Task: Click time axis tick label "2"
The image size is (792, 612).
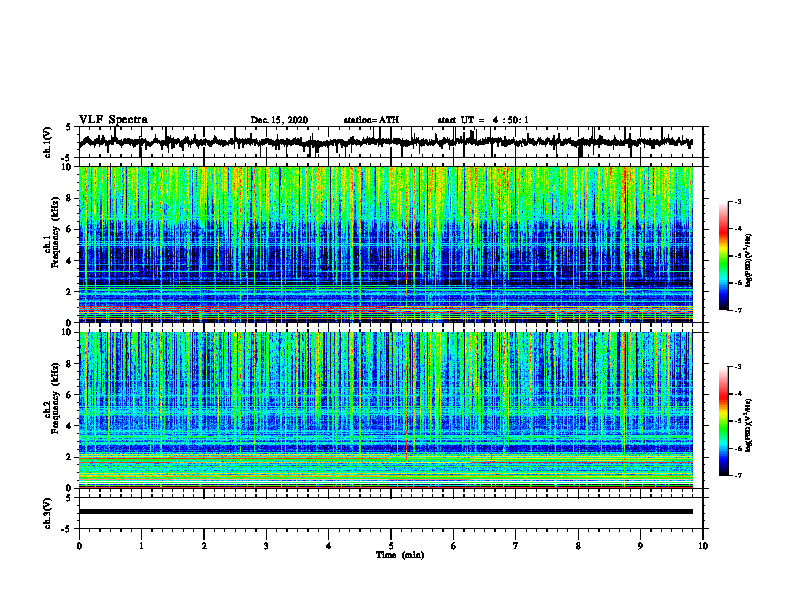Action: click(x=204, y=546)
